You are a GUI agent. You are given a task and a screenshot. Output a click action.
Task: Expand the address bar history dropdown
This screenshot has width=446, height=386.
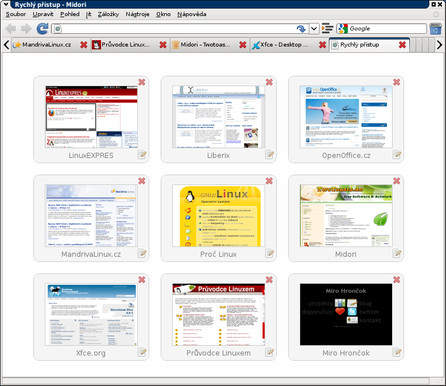(314, 29)
